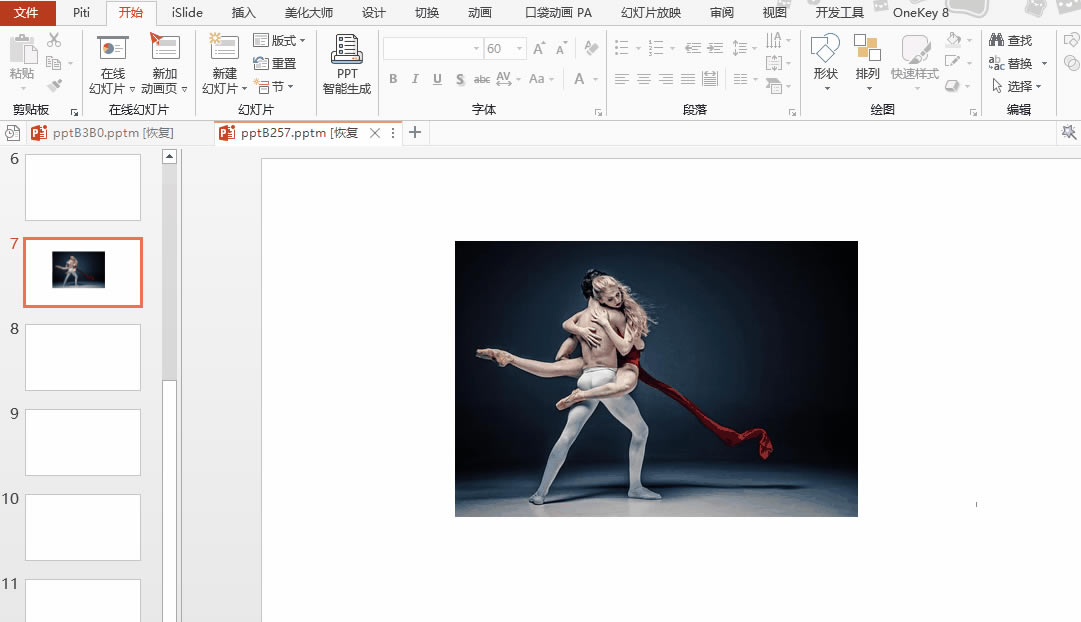Open the font size dropdown
The height and width of the screenshot is (622, 1081).
pyautogui.click(x=517, y=48)
